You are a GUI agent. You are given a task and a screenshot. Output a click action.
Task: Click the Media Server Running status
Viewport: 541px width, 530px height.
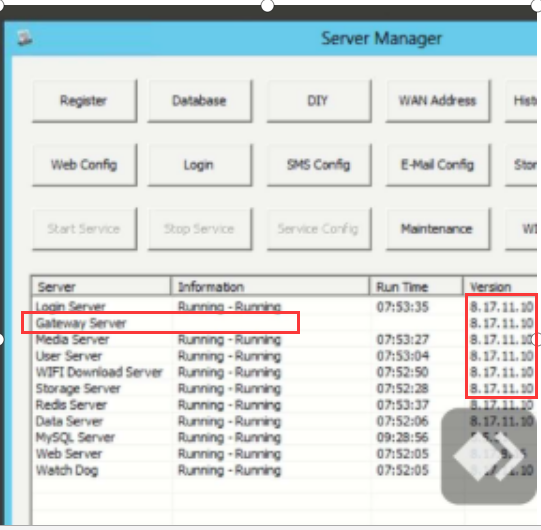click(x=229, y=340)
